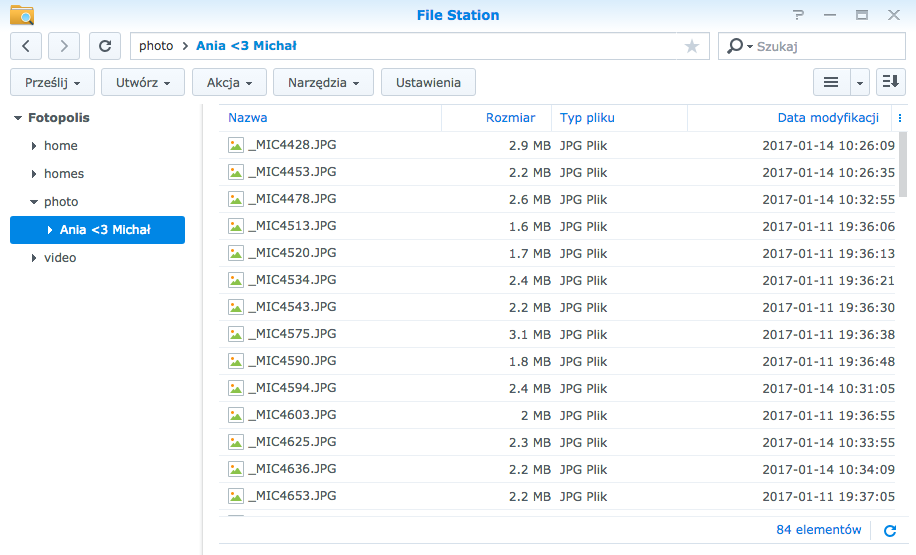The height and width of the screenshot is (555, 916).
Task: Open column options three-dot menu
Action: click(900, 118)
